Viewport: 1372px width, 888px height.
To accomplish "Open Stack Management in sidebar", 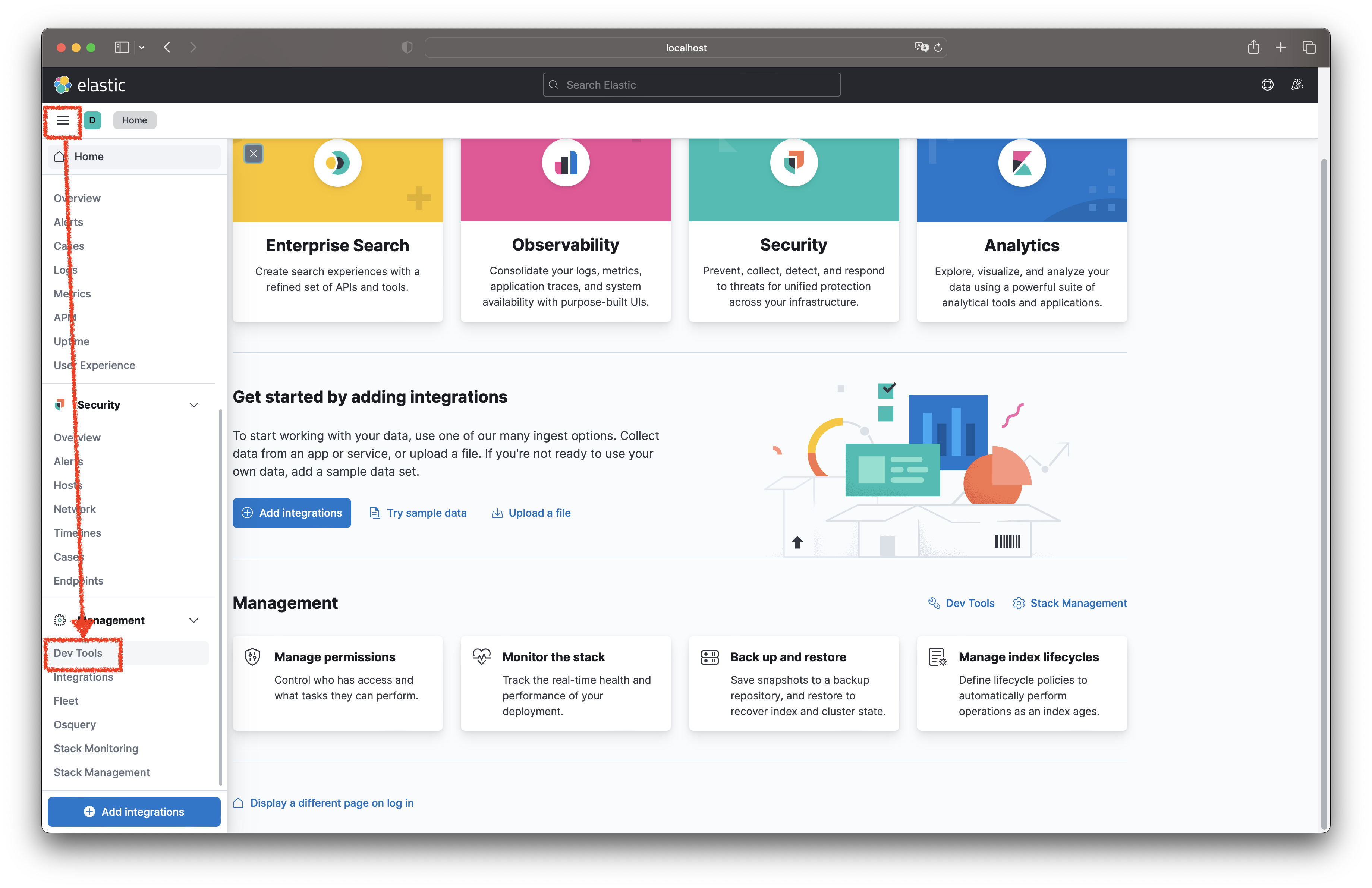I will (101, 772).
